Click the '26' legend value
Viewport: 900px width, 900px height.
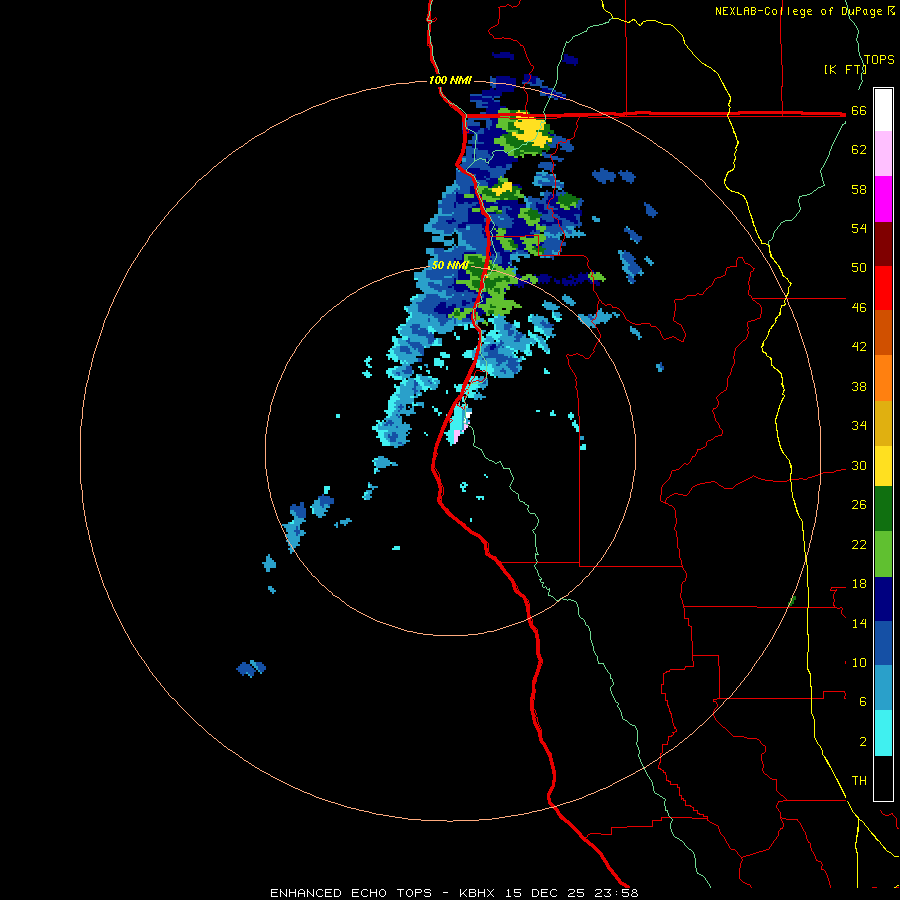859,505
